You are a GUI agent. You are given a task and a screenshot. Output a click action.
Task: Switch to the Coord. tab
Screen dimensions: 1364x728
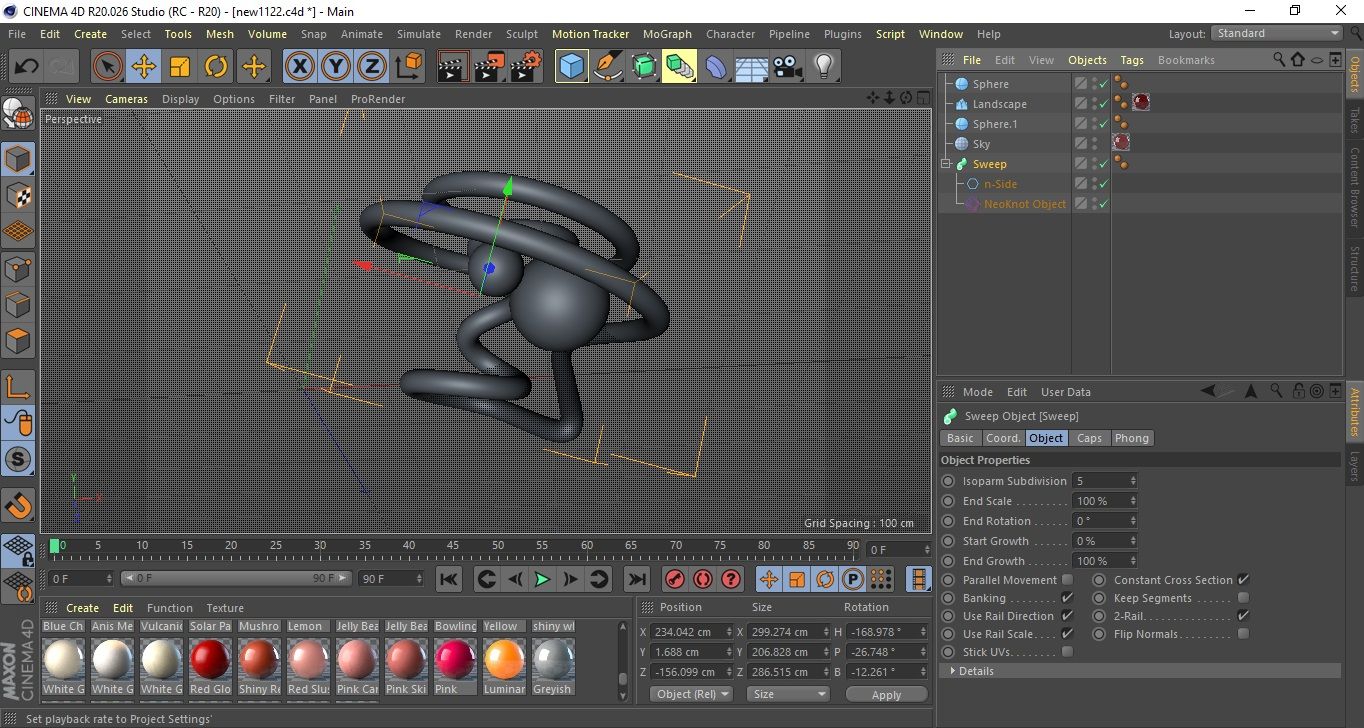pos(1003,438)
